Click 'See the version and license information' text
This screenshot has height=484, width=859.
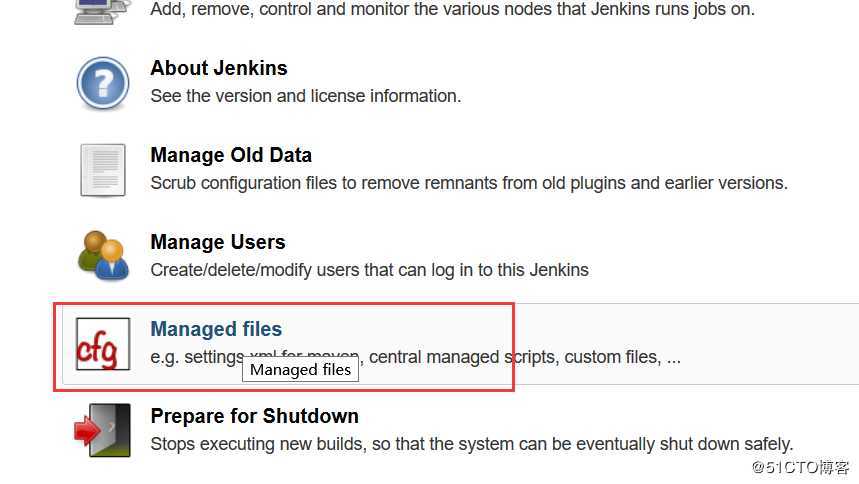point(305,97)
